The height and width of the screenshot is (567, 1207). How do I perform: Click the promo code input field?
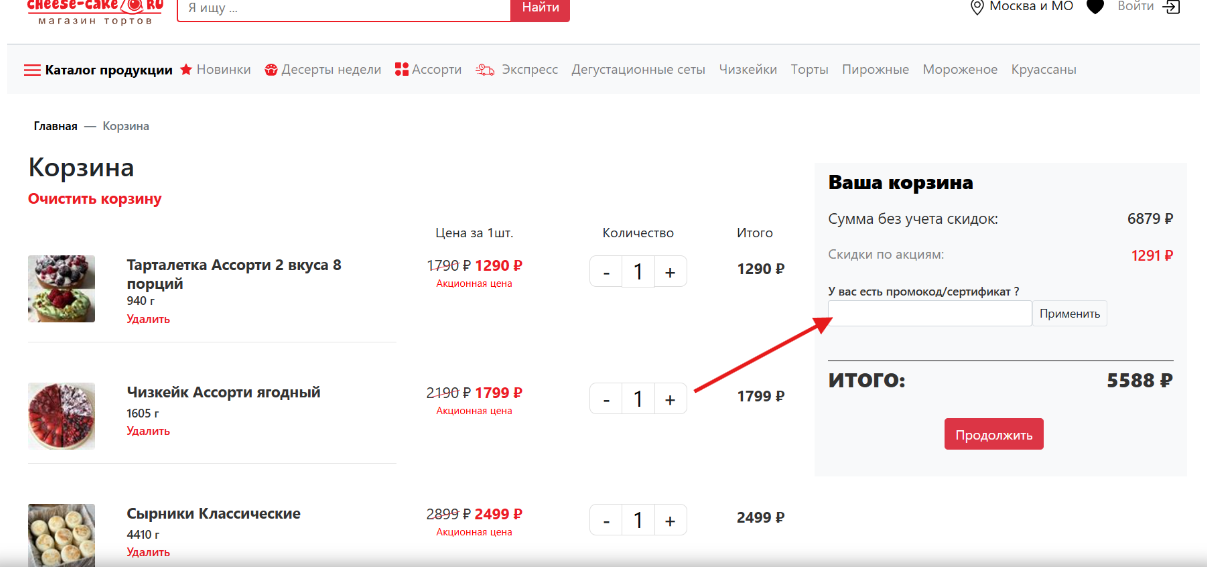coord(930,314)
